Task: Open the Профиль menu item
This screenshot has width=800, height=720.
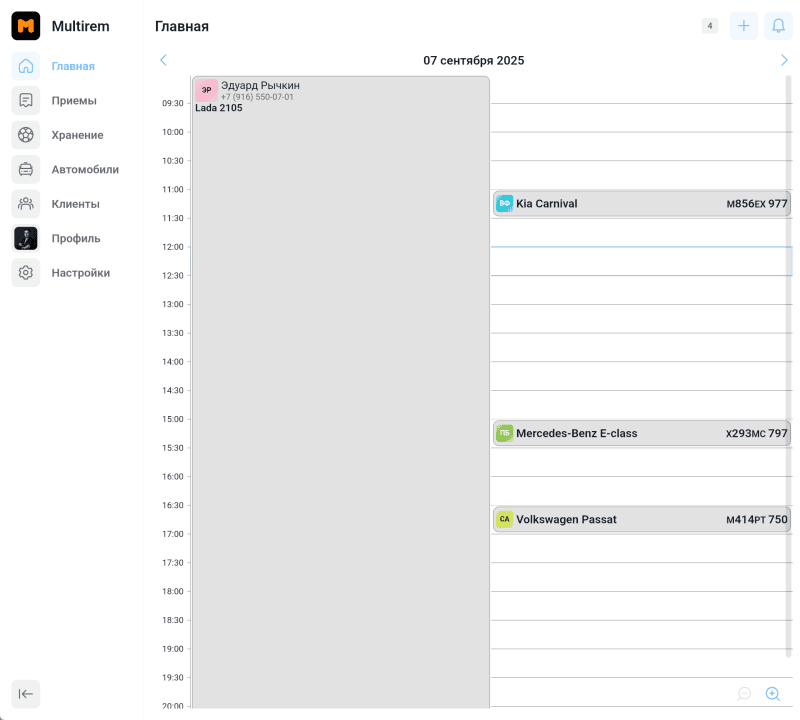Action: (x=76, y=238)
